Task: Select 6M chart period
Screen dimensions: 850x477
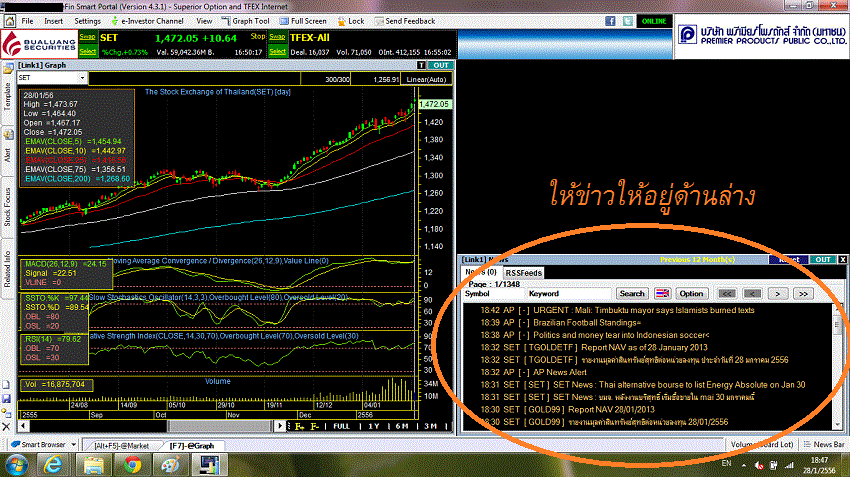Action: click(x=402, y=427)
